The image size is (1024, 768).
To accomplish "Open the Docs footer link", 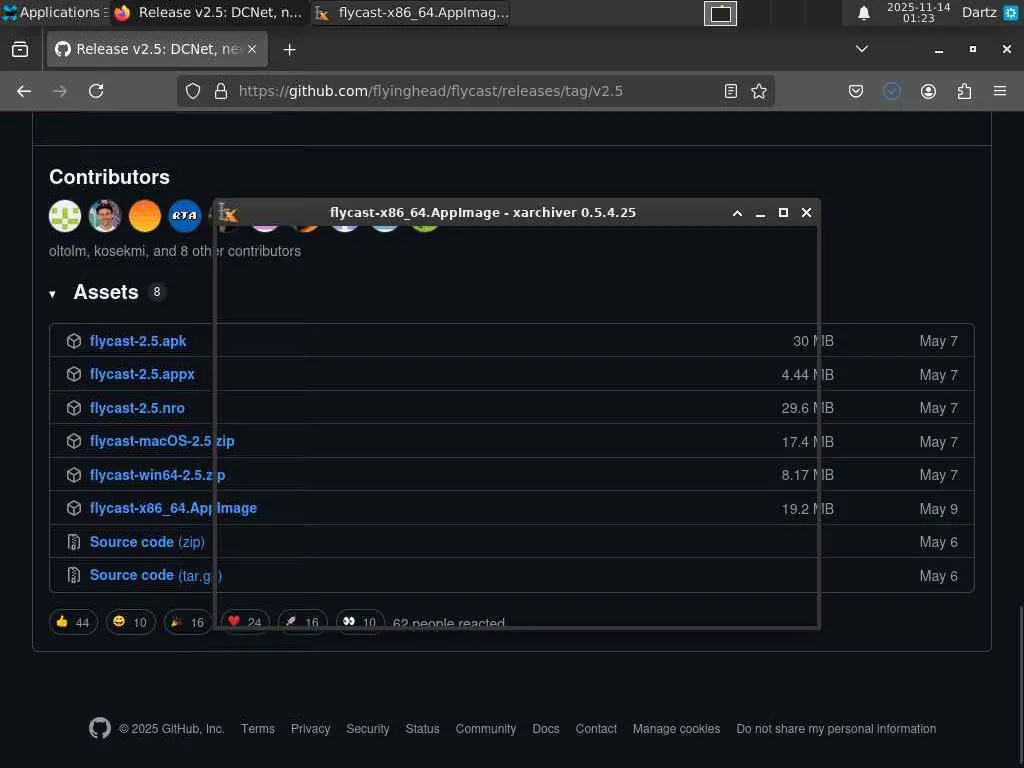I will click(x=545, y=729).
